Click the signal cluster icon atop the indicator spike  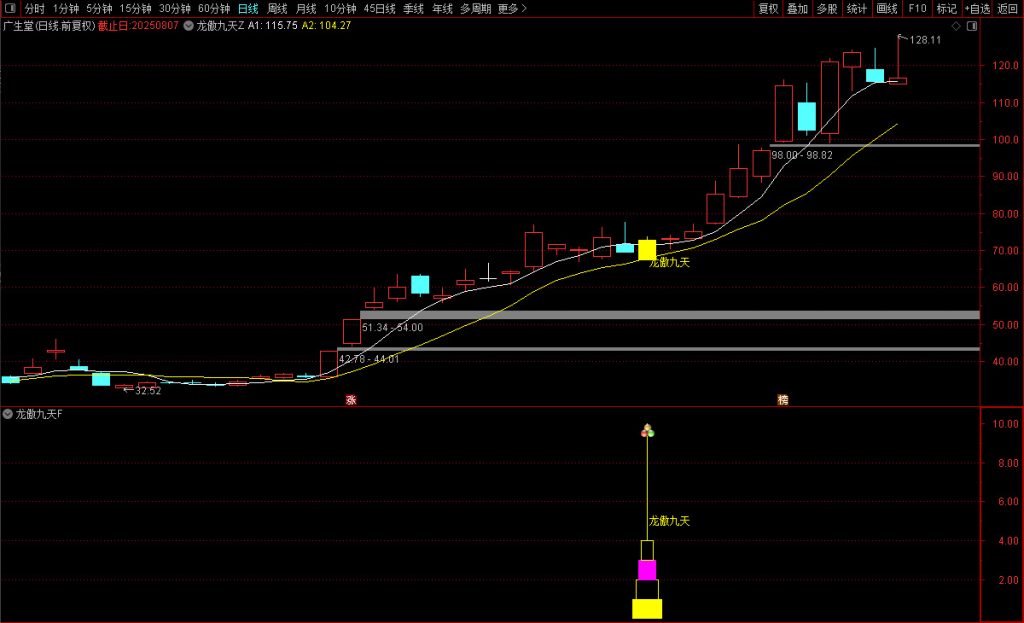(647, 431)
